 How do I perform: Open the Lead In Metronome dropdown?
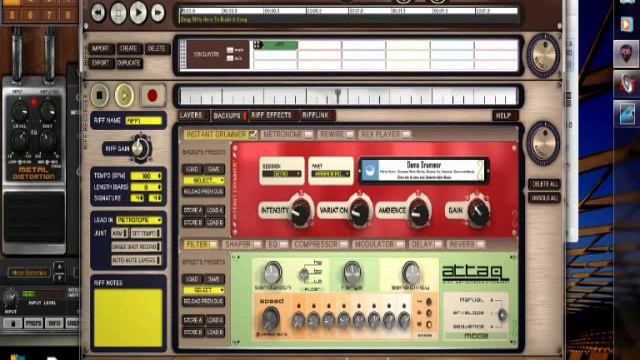tap(139, 220)
